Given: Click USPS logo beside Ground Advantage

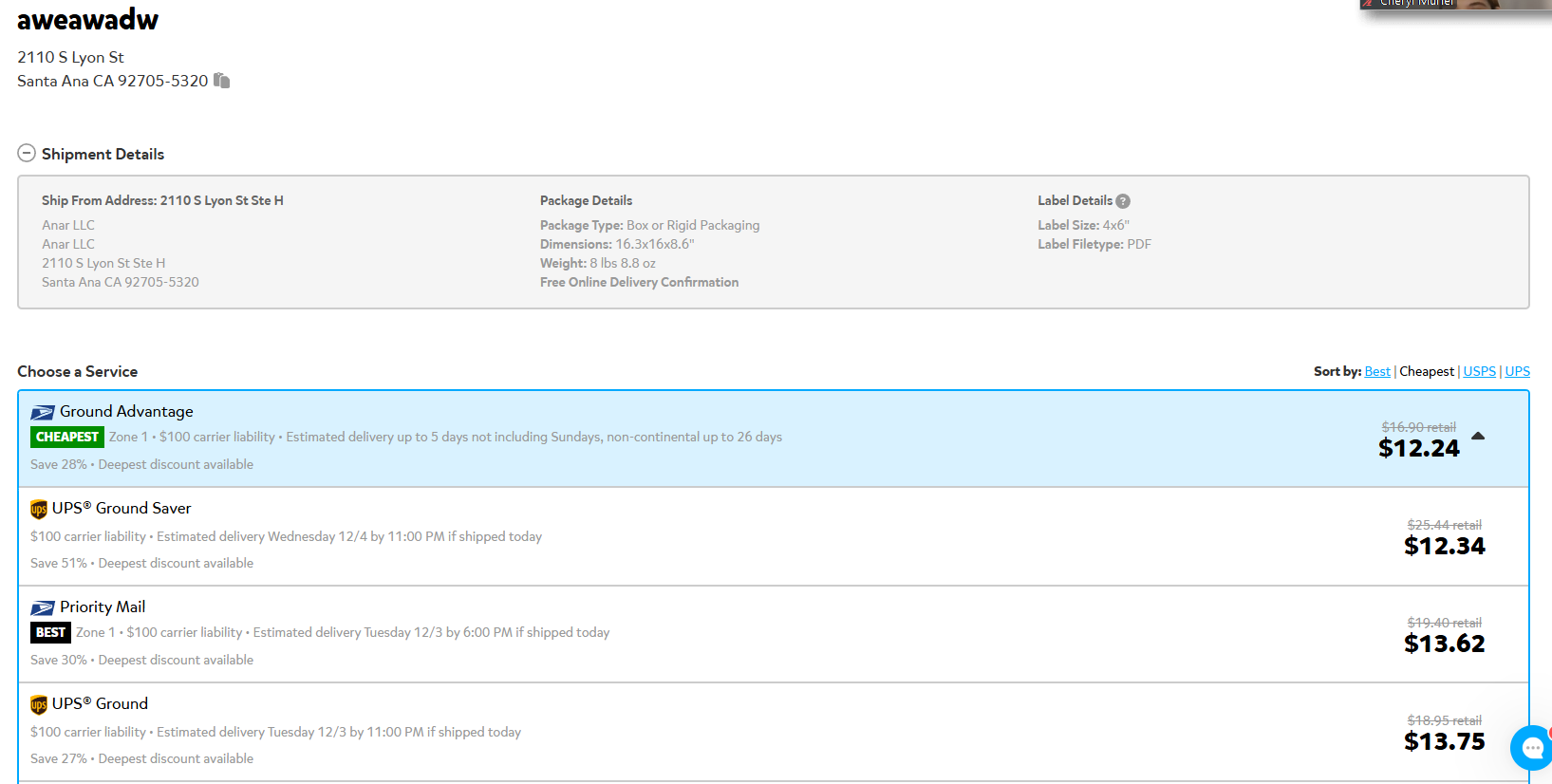Looking at the screenshot, I should [x=43, y=413].
